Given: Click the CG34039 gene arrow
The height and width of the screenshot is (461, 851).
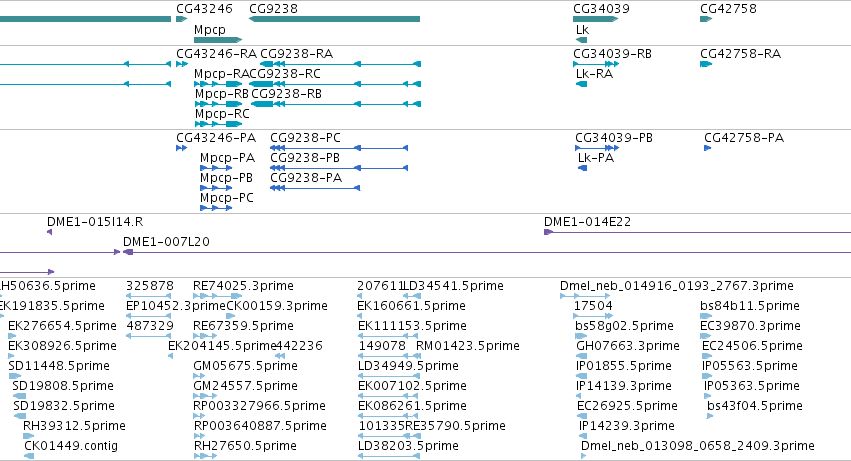Looking at the screenshot, I should [595, 19].
